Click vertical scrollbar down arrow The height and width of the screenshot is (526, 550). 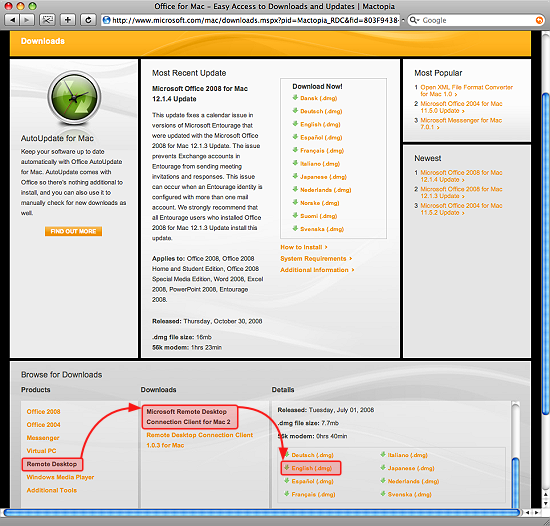click(546, 503)
